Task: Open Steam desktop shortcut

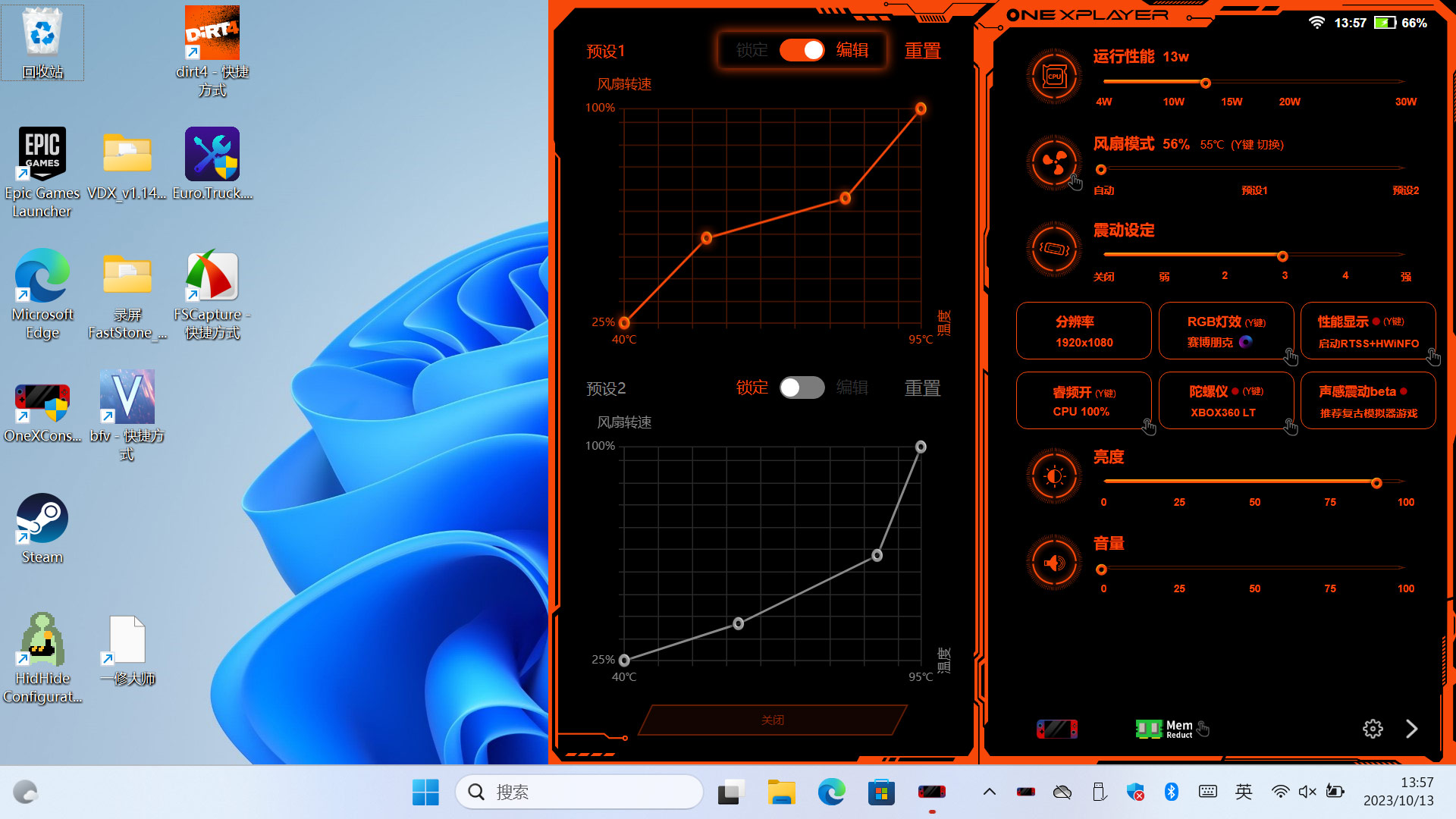Action: (42, 529)
